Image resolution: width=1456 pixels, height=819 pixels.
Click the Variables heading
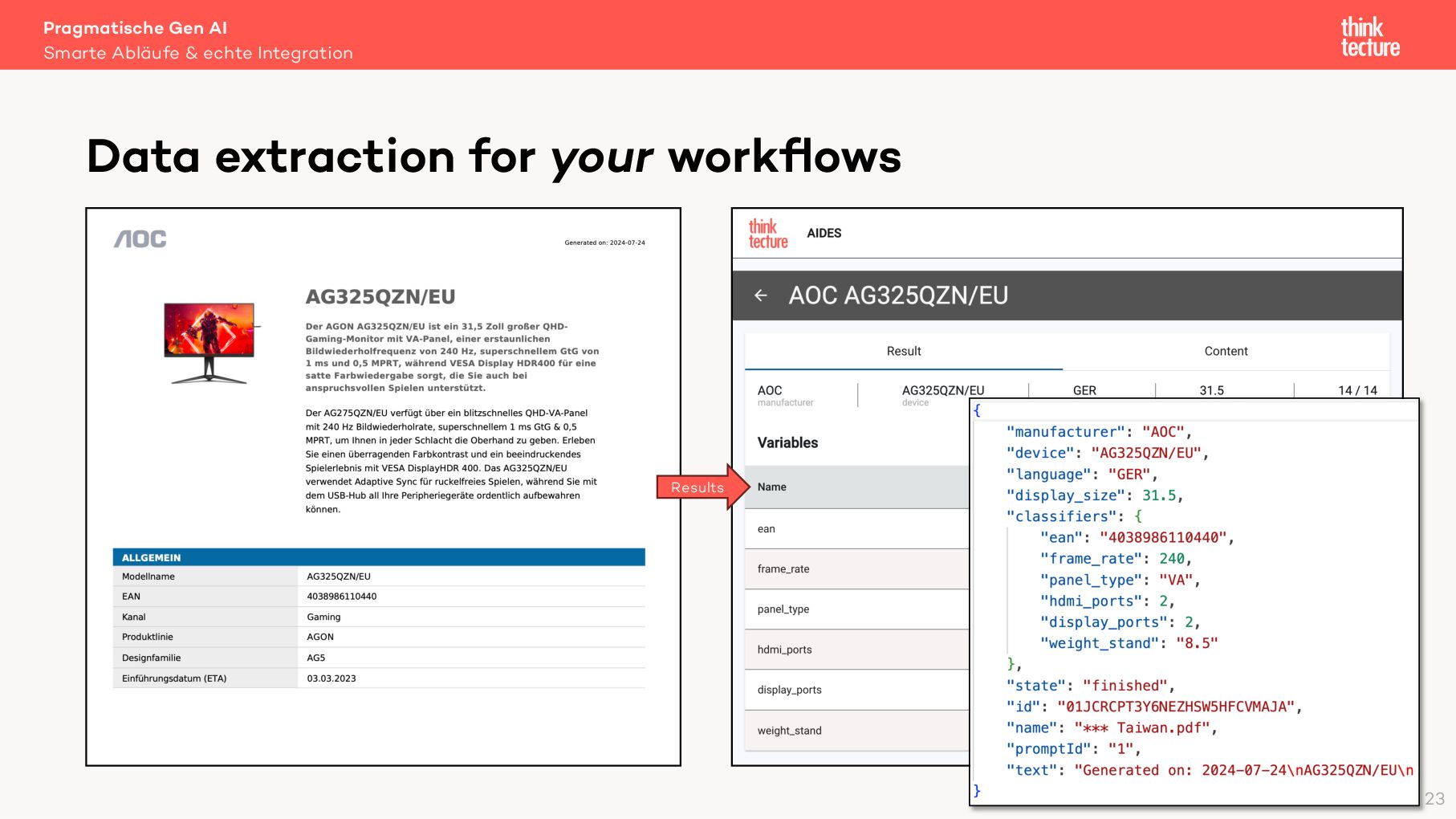787,442
